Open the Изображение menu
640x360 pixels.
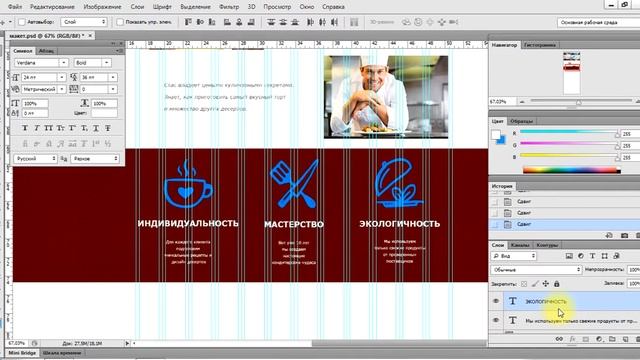102,7
